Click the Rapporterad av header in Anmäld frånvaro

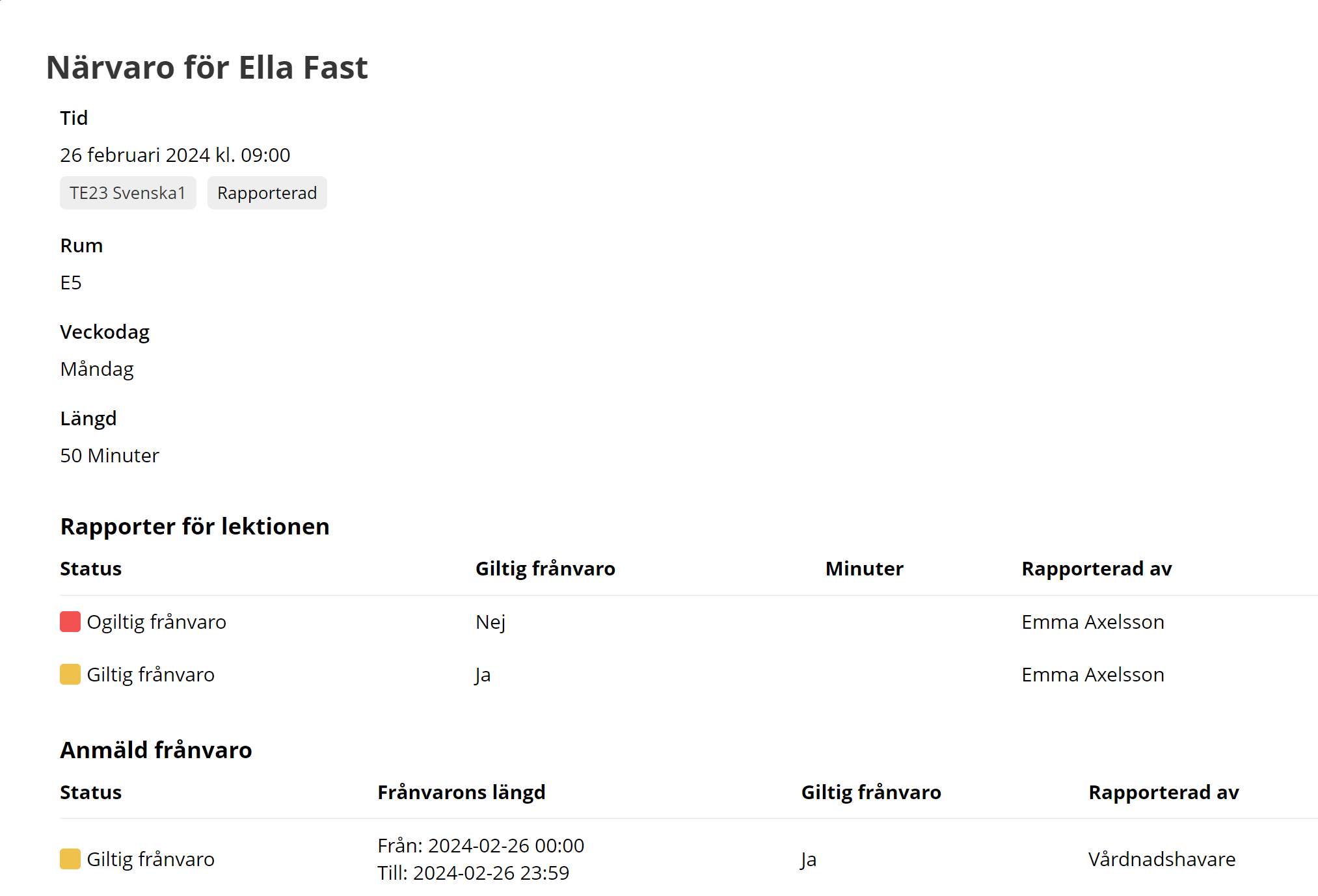(x=1164, y=793)
